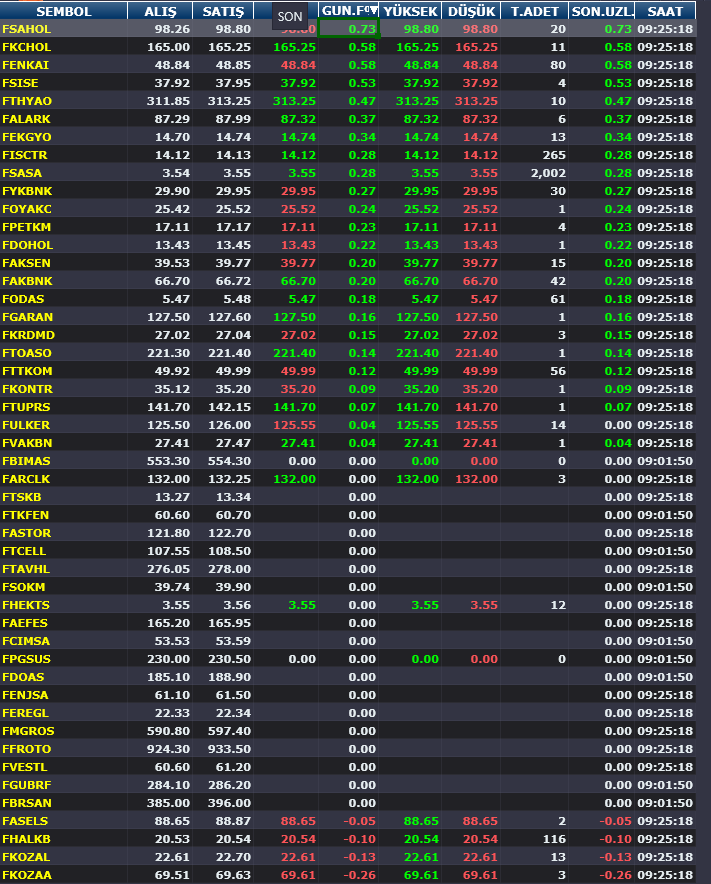
Task: Select the FTAVHL symbol
Action: (x=26, y=570)
